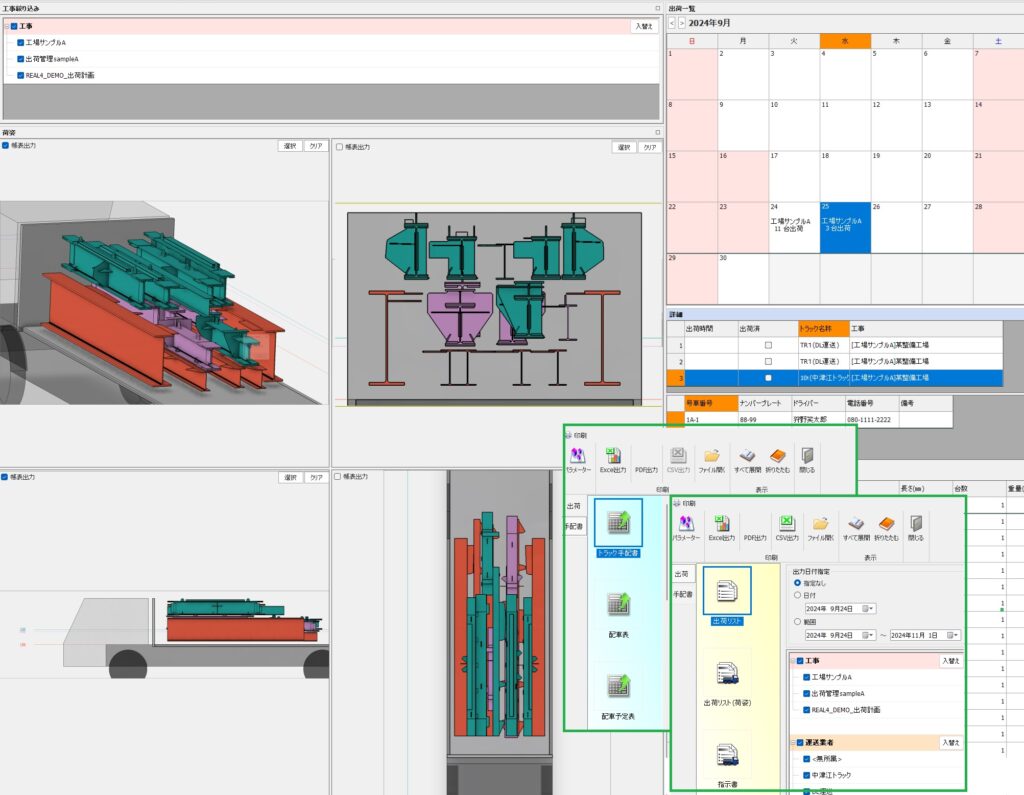Tick the 出荷済 checkbox in detail row 1
Image resolution: width=1024 pixels, height=795 pixels.
768,344
